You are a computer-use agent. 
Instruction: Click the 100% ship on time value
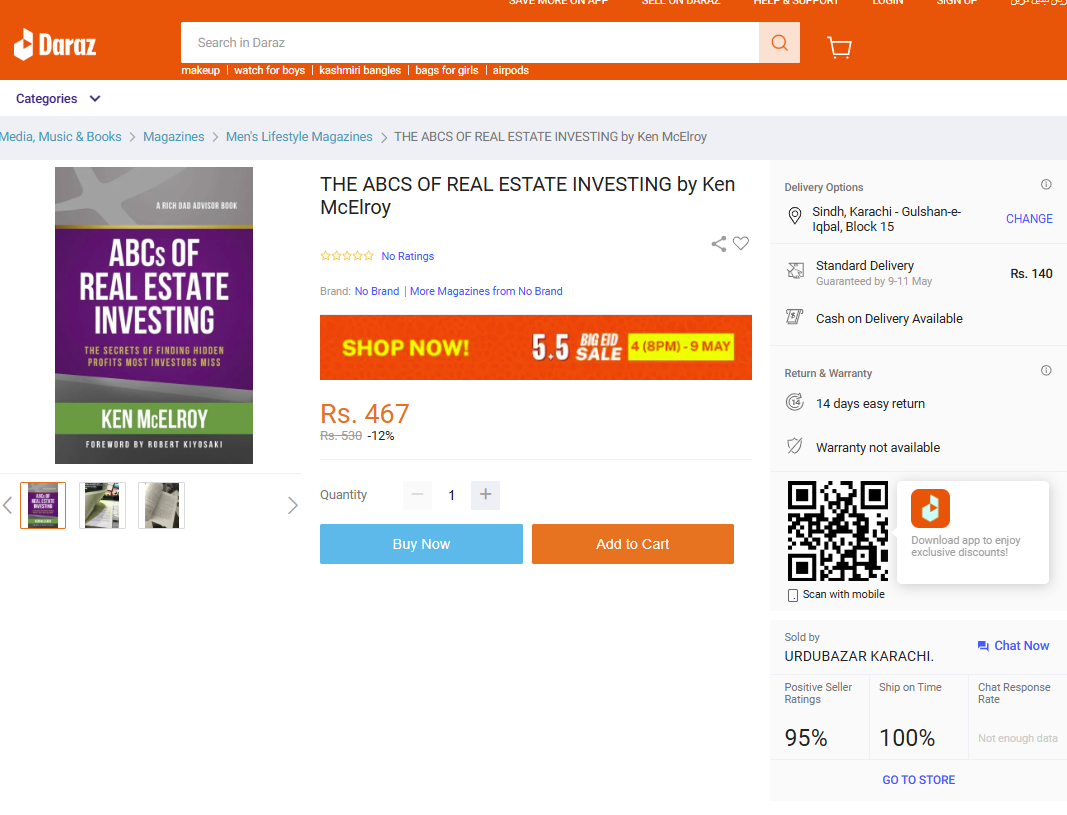point(907,737)
